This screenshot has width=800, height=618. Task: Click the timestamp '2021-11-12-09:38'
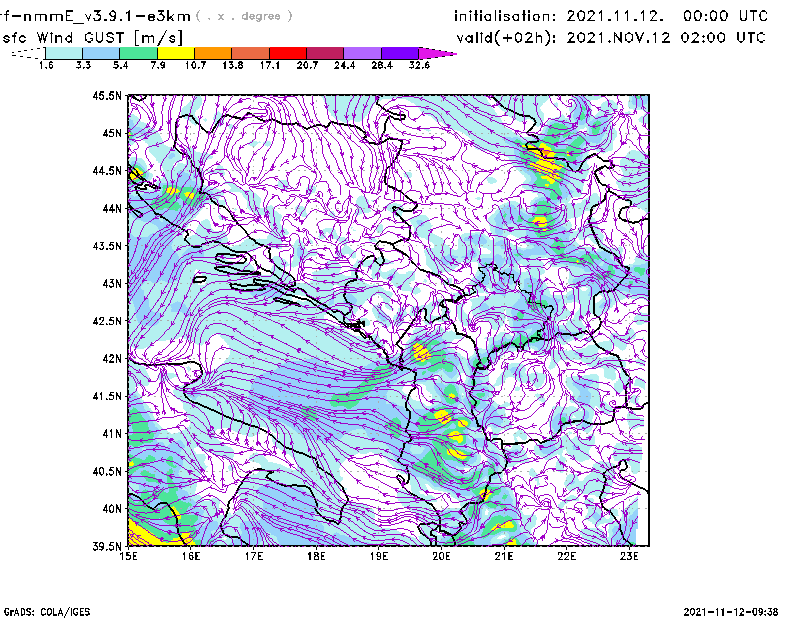[731, 612]
